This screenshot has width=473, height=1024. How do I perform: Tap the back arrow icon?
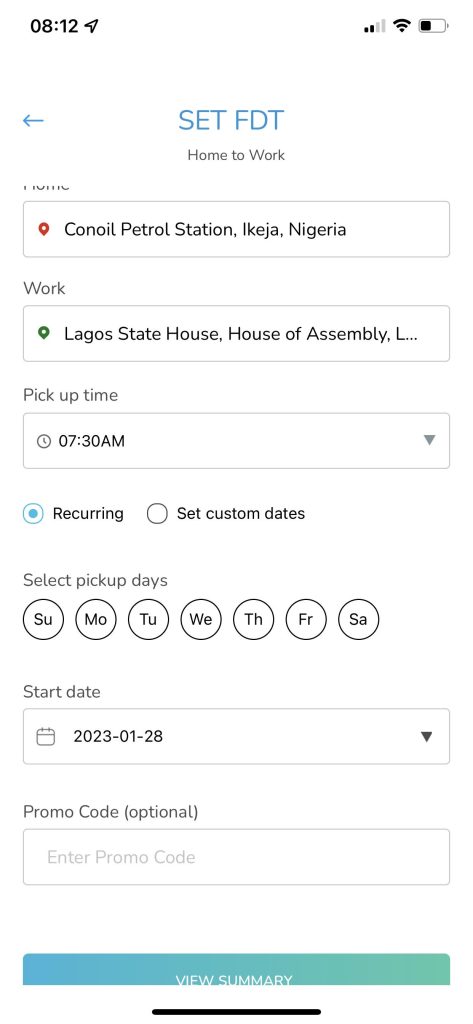point(33,120)
